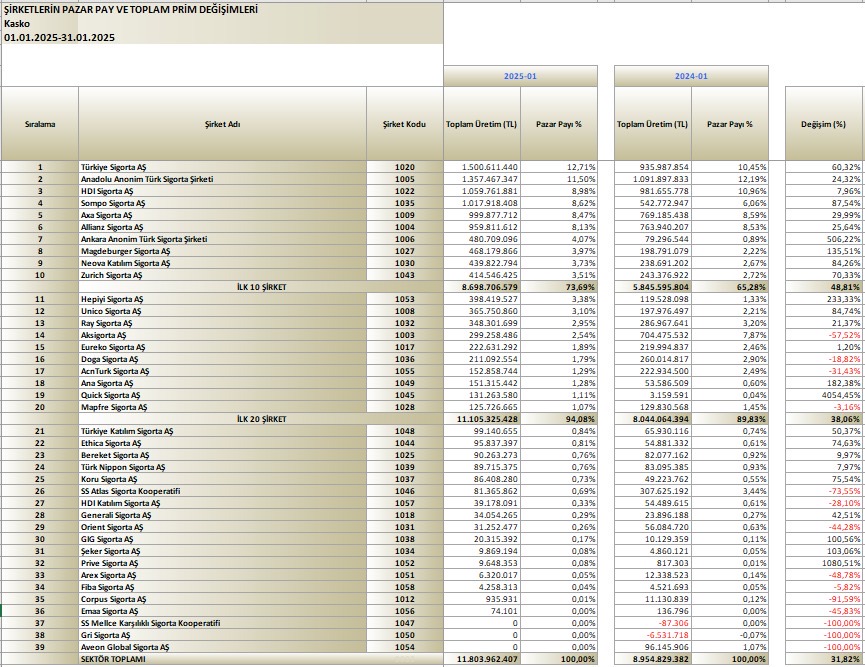
Task: Select the 'Unico Sigorta AŞ' cell
Action: (222, 311)
